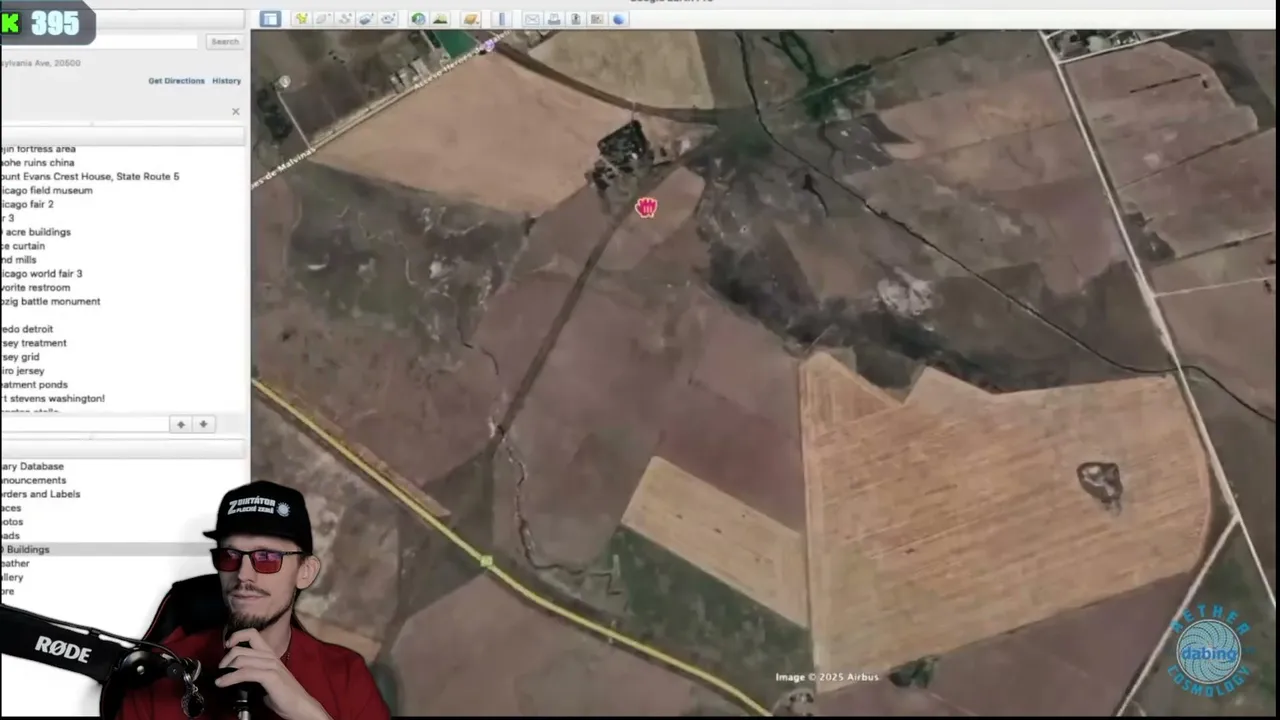Select the 'ruins china' place entry
Image resolution: width=1280 pixels, height=720 pixels.
(37, 163)
